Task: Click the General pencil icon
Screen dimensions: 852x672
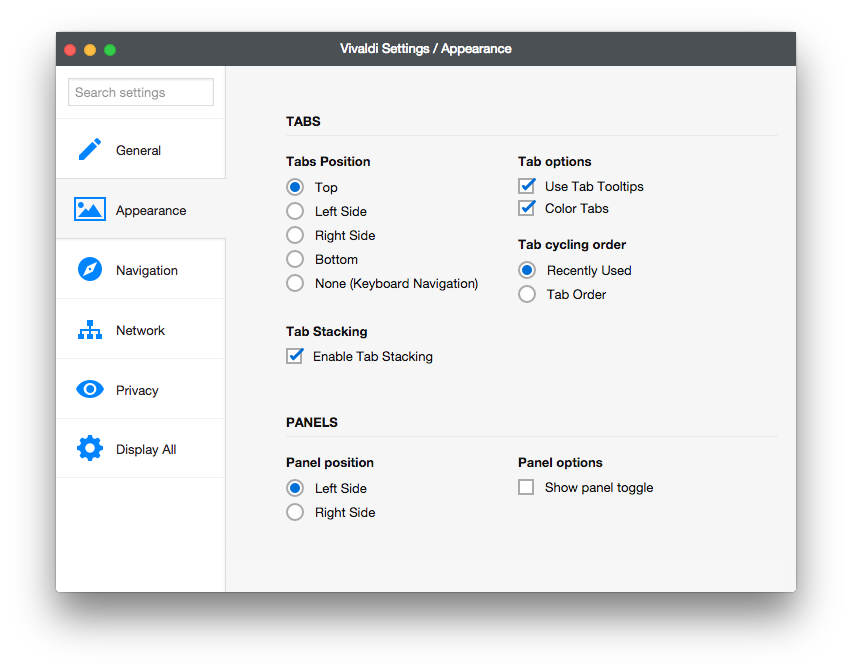Action: [x=90, y=150]
